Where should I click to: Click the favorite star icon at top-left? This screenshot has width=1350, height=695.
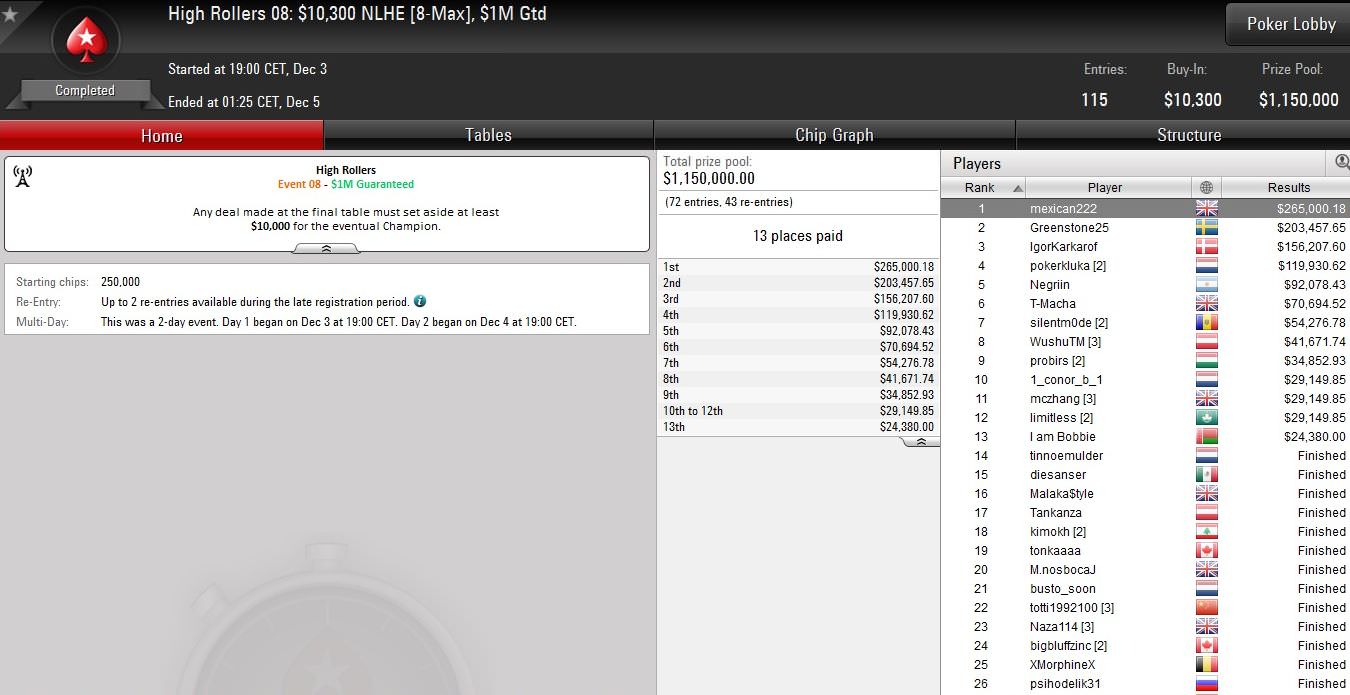click(x=10, y=14)
